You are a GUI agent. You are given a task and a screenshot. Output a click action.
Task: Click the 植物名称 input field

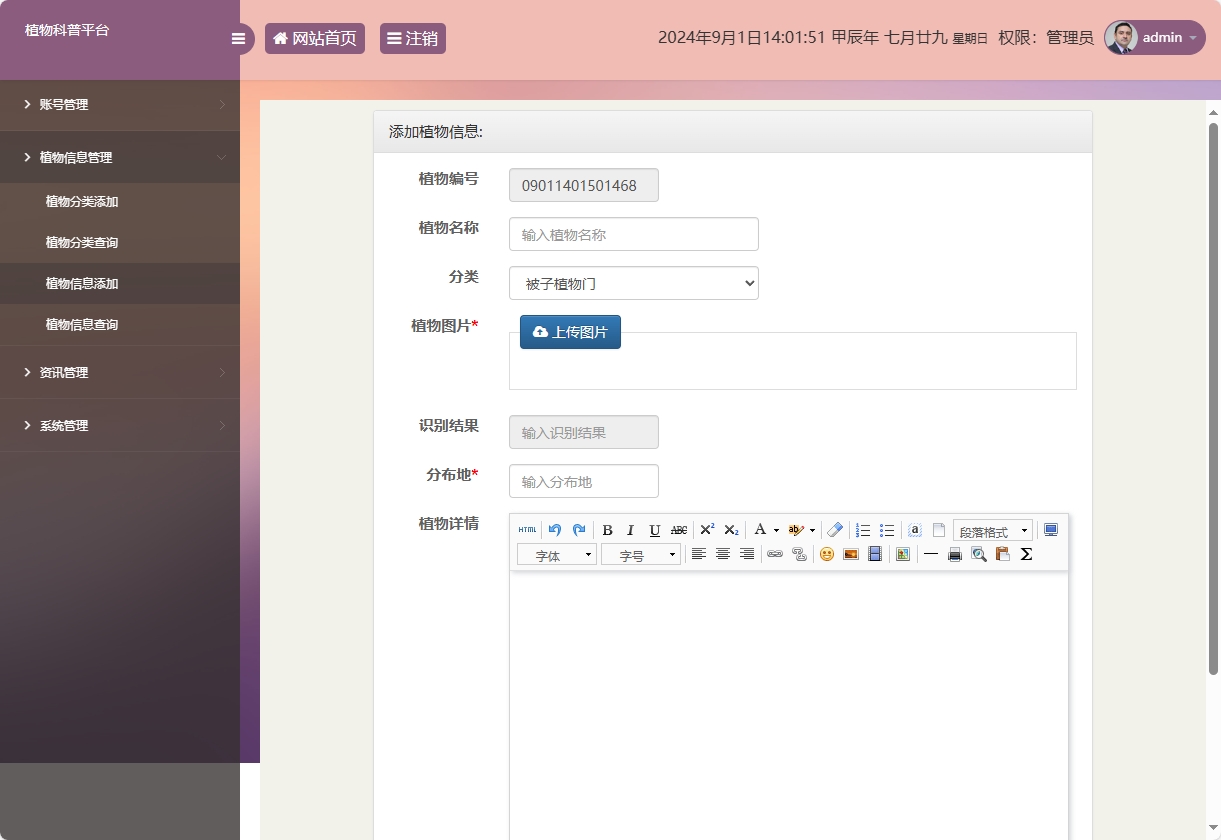click(633, 234)
